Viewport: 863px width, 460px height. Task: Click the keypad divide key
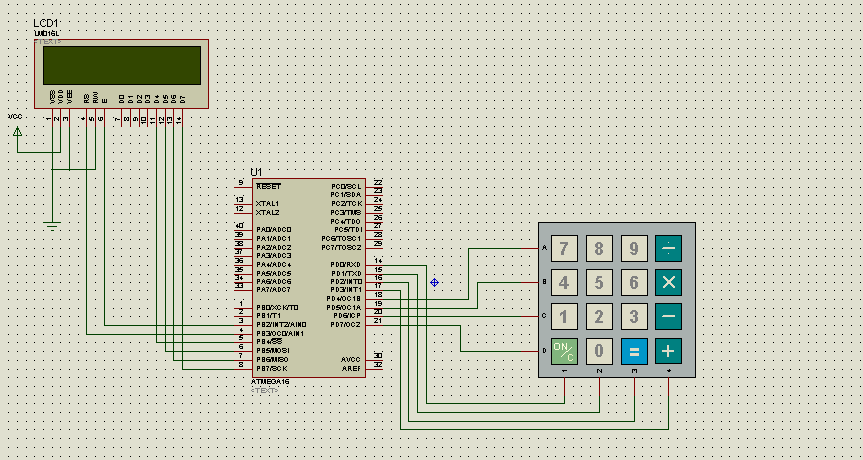pyautogui.click(x=668, y=249)
